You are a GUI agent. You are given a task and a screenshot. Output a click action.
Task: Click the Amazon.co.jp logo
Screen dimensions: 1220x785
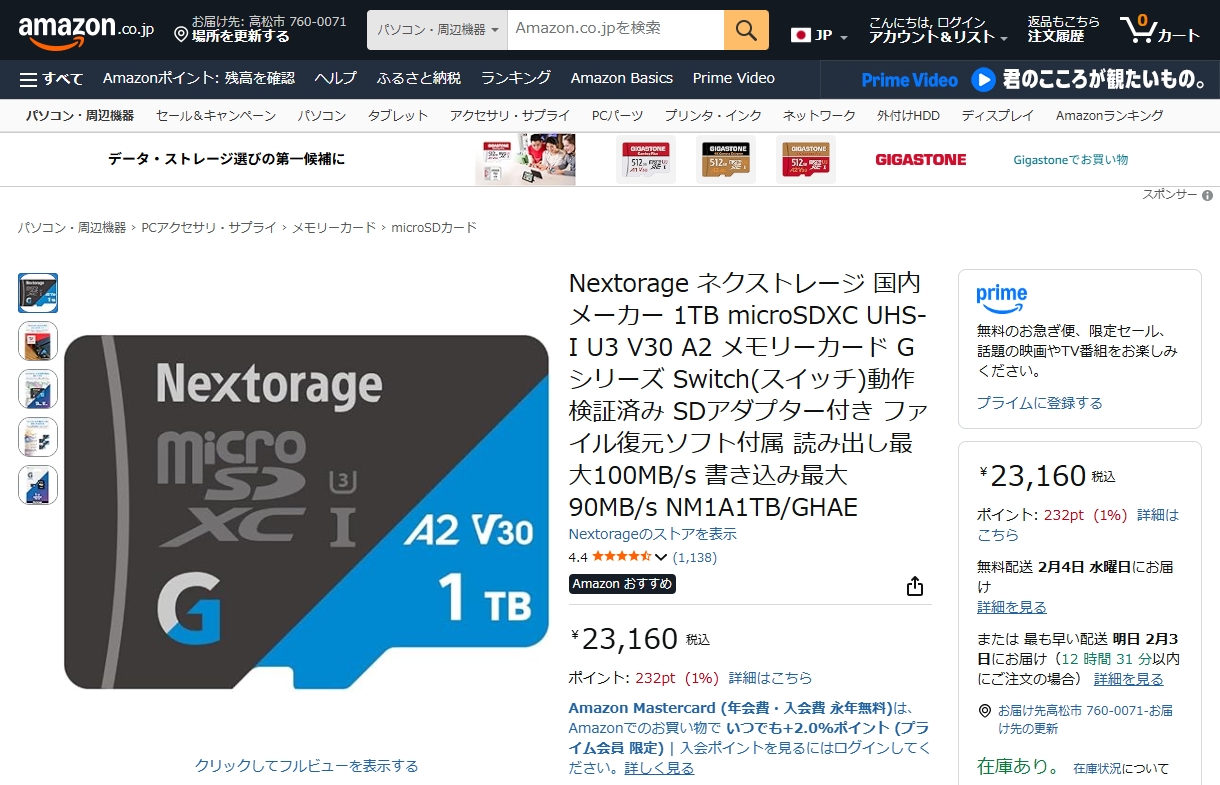pos(85,31)
